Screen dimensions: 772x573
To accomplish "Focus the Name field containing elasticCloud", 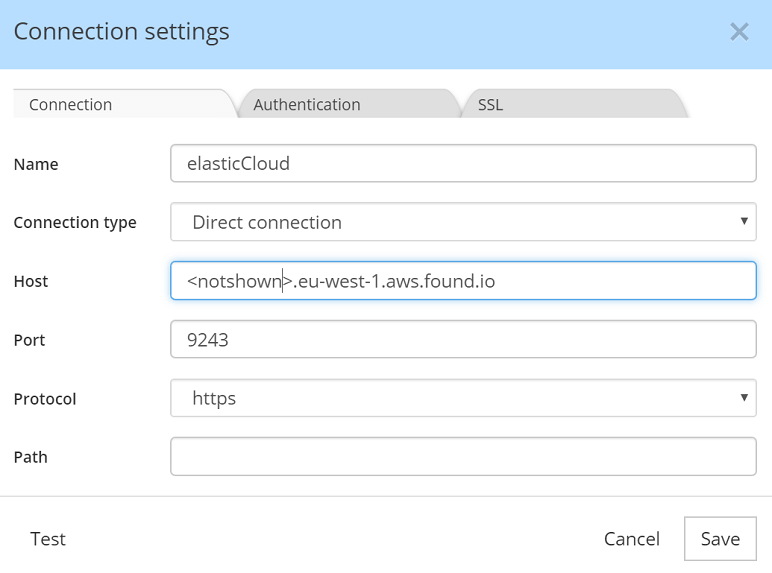I will click(463, 163).
